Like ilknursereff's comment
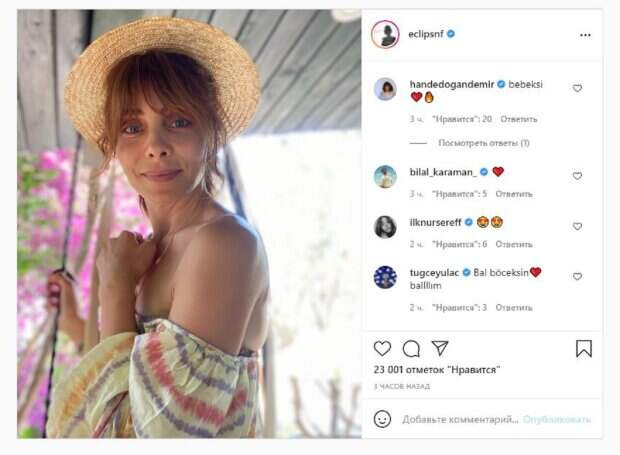The width and height of the screenshot is (620, 455). click(x=577, y=226)
